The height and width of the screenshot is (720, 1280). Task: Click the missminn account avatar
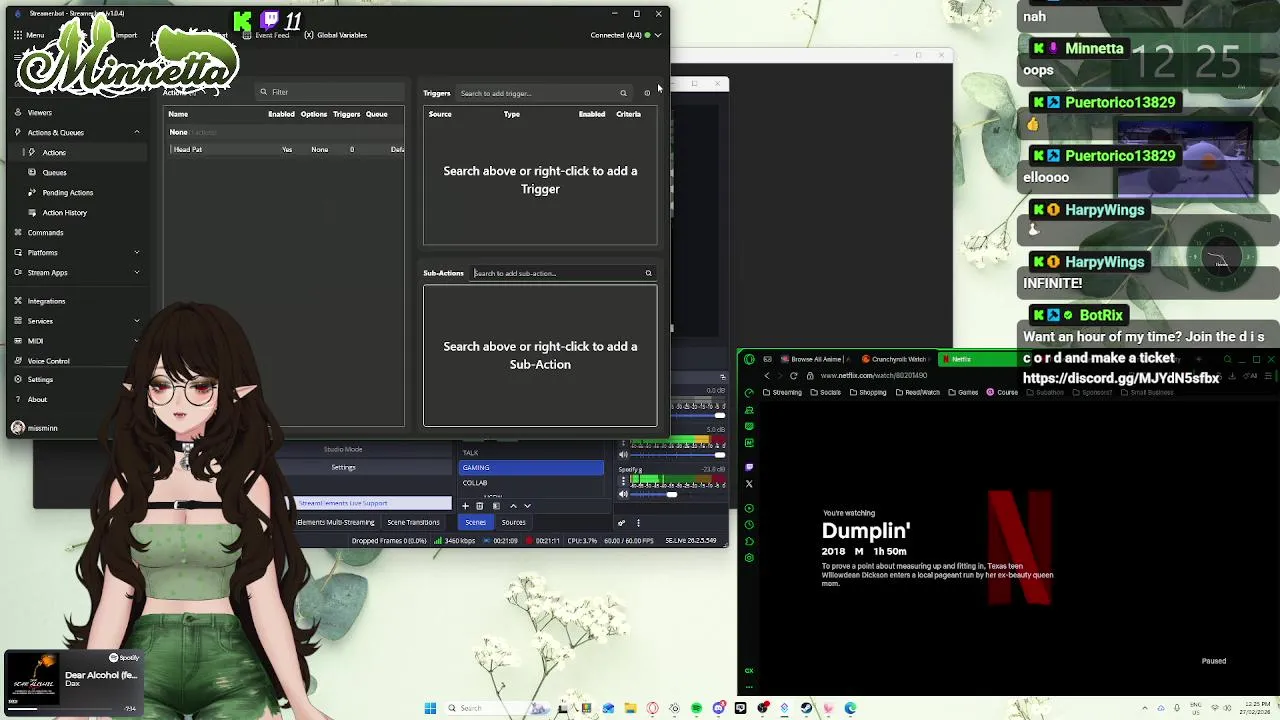click(18, 428)
